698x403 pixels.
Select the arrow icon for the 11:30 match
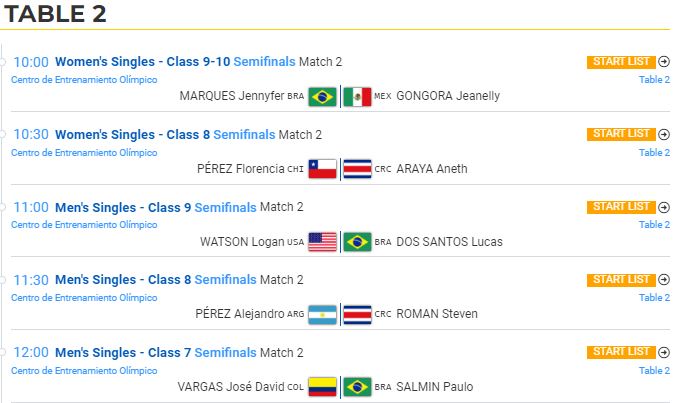pos(664,279)
